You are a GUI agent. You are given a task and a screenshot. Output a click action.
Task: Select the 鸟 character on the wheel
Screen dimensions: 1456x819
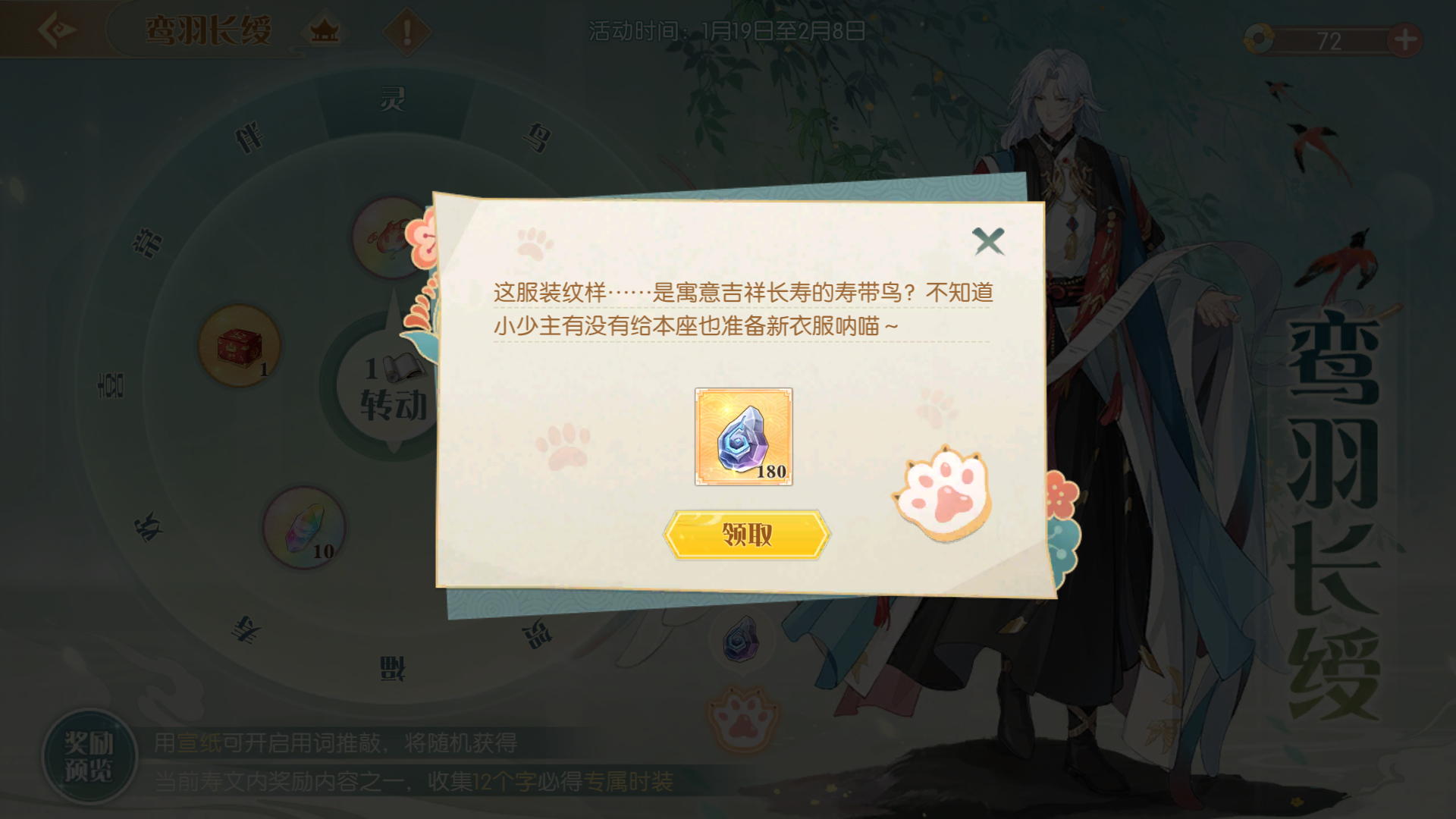point(536,137)
